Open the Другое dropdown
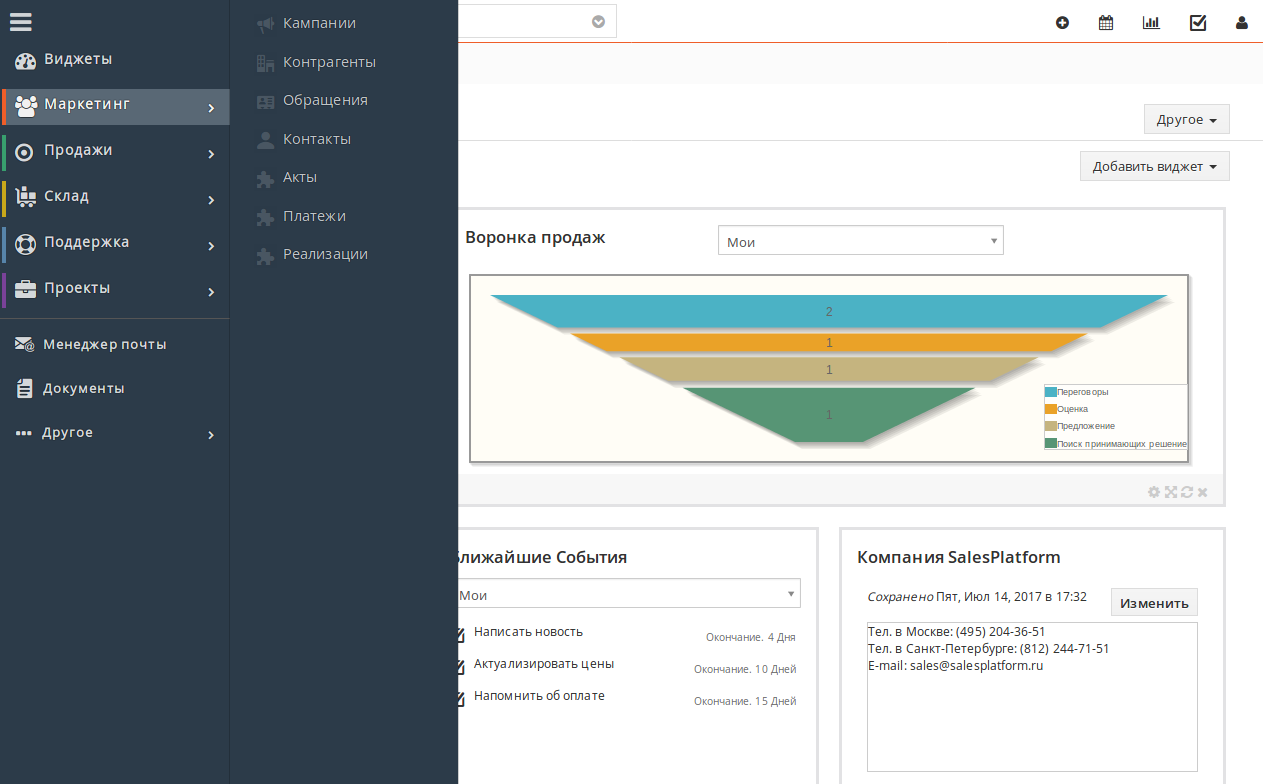Screen dimensions: 1263x784 1186,119
